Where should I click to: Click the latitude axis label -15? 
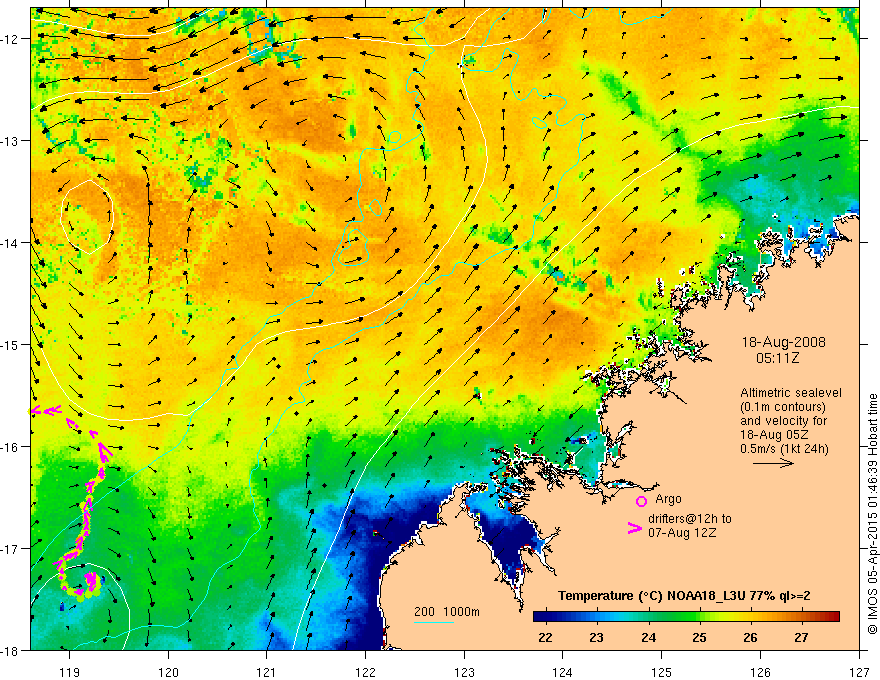tap(10, 344)
